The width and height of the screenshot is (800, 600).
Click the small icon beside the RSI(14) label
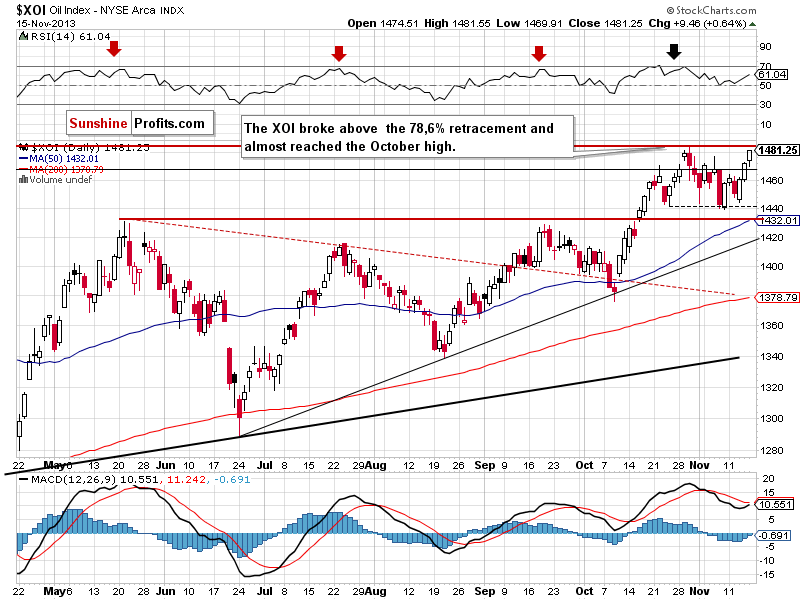pyautogui.click(x=23, y=36)
